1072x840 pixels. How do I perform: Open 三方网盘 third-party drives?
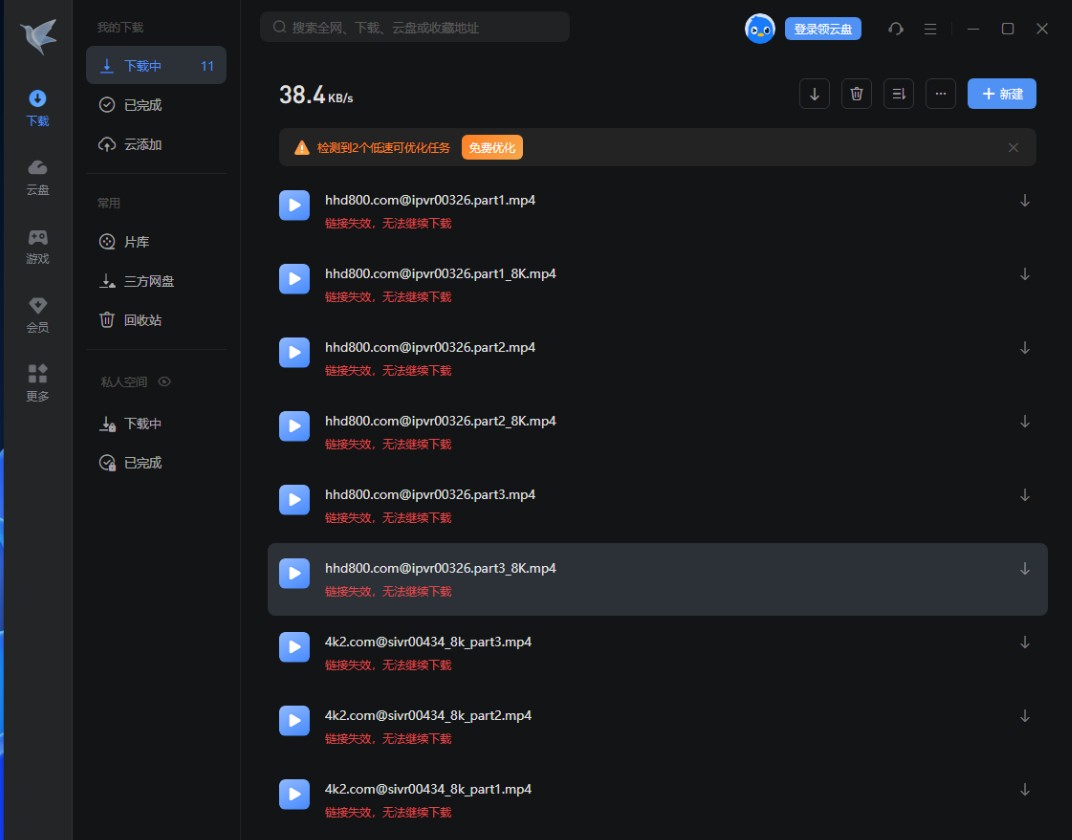click(x=156, y=281)
